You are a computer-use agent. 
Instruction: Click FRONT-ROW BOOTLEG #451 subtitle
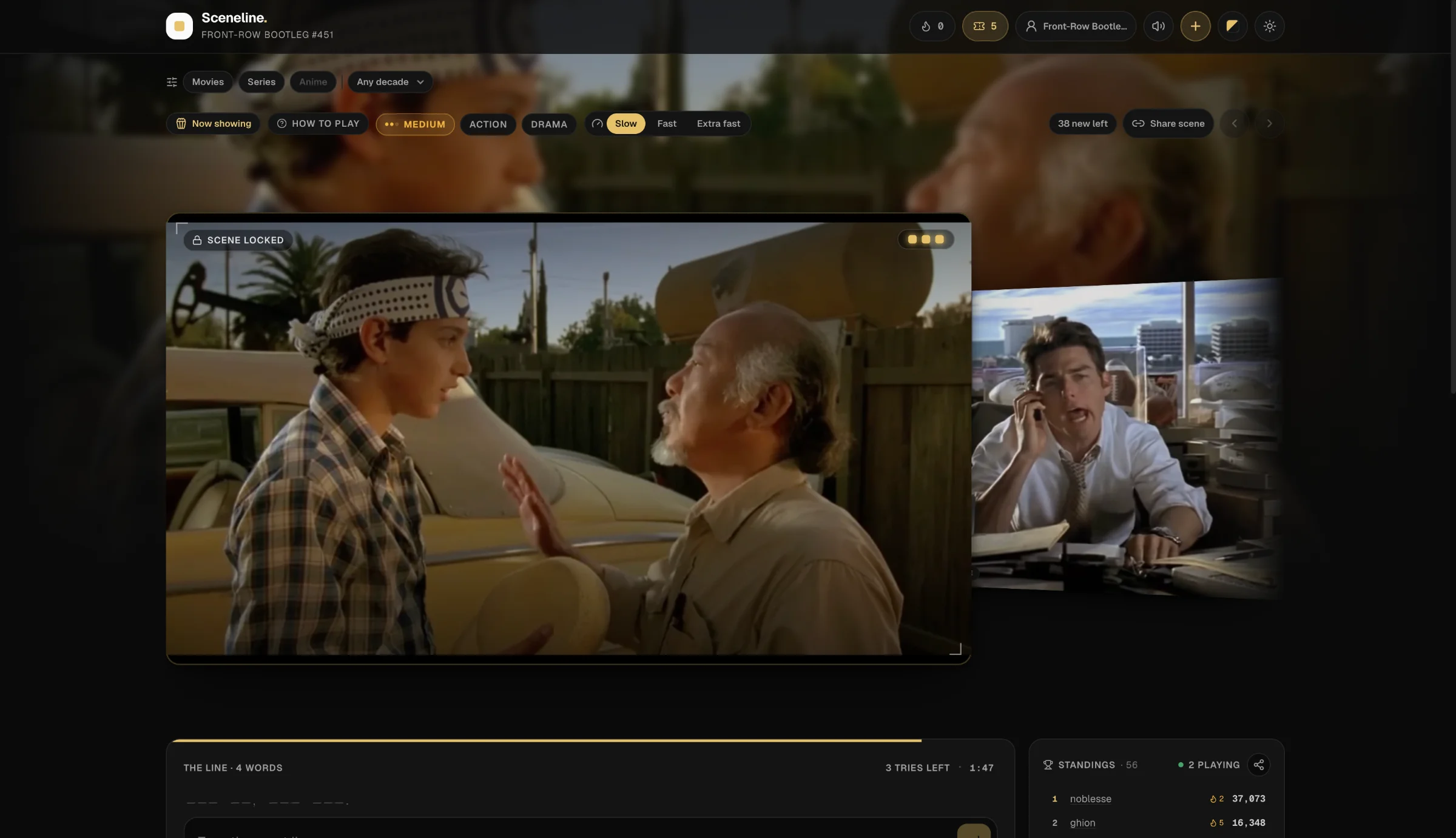pos(268,35)
